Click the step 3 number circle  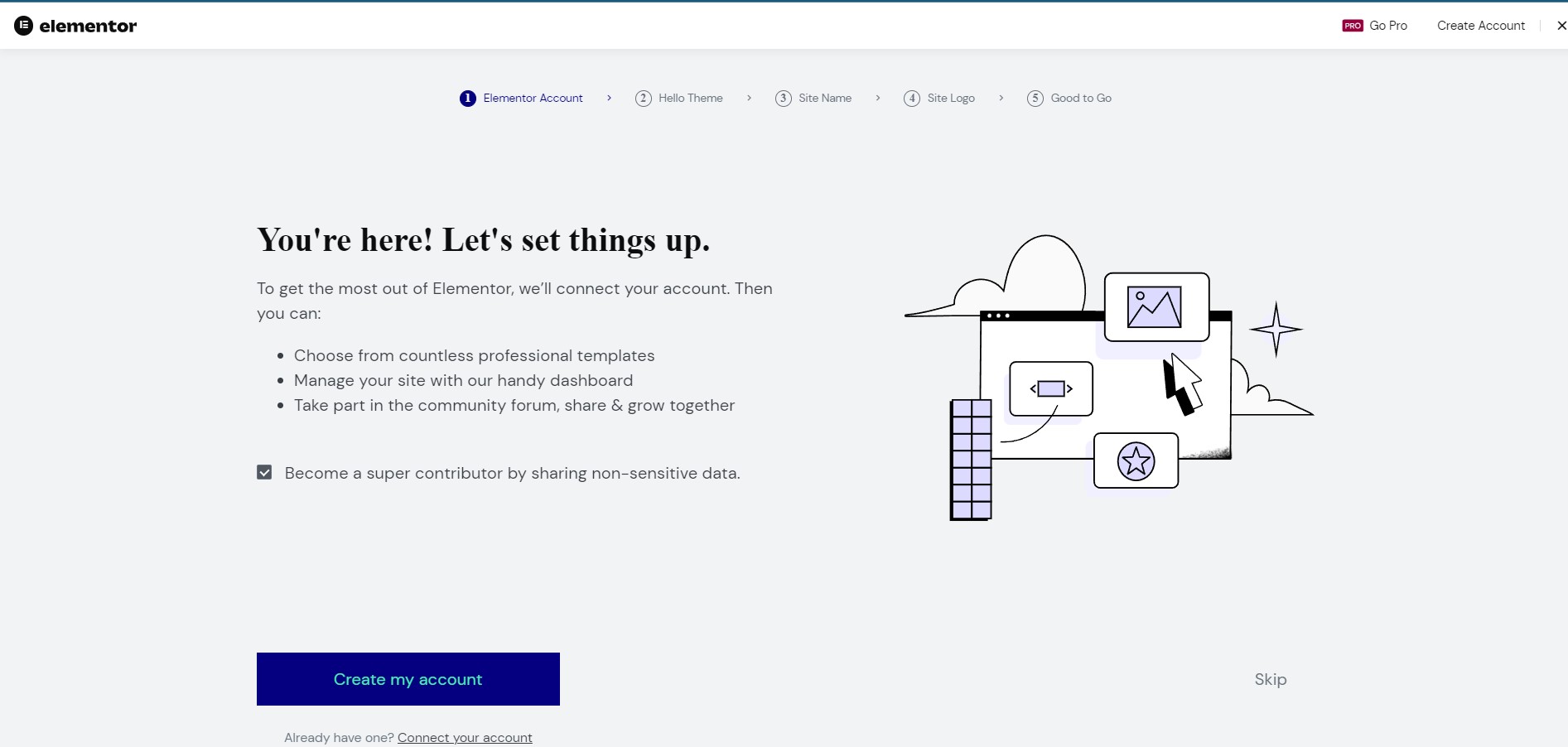coord(783,99)
